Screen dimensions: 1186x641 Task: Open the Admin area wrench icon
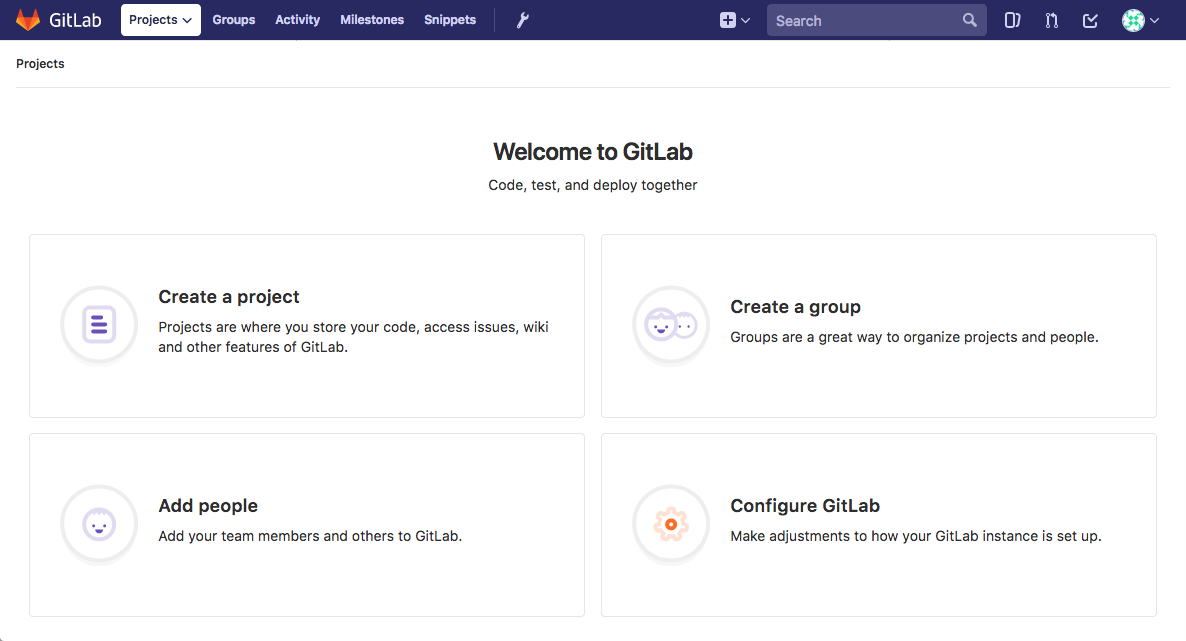(522, 20)
